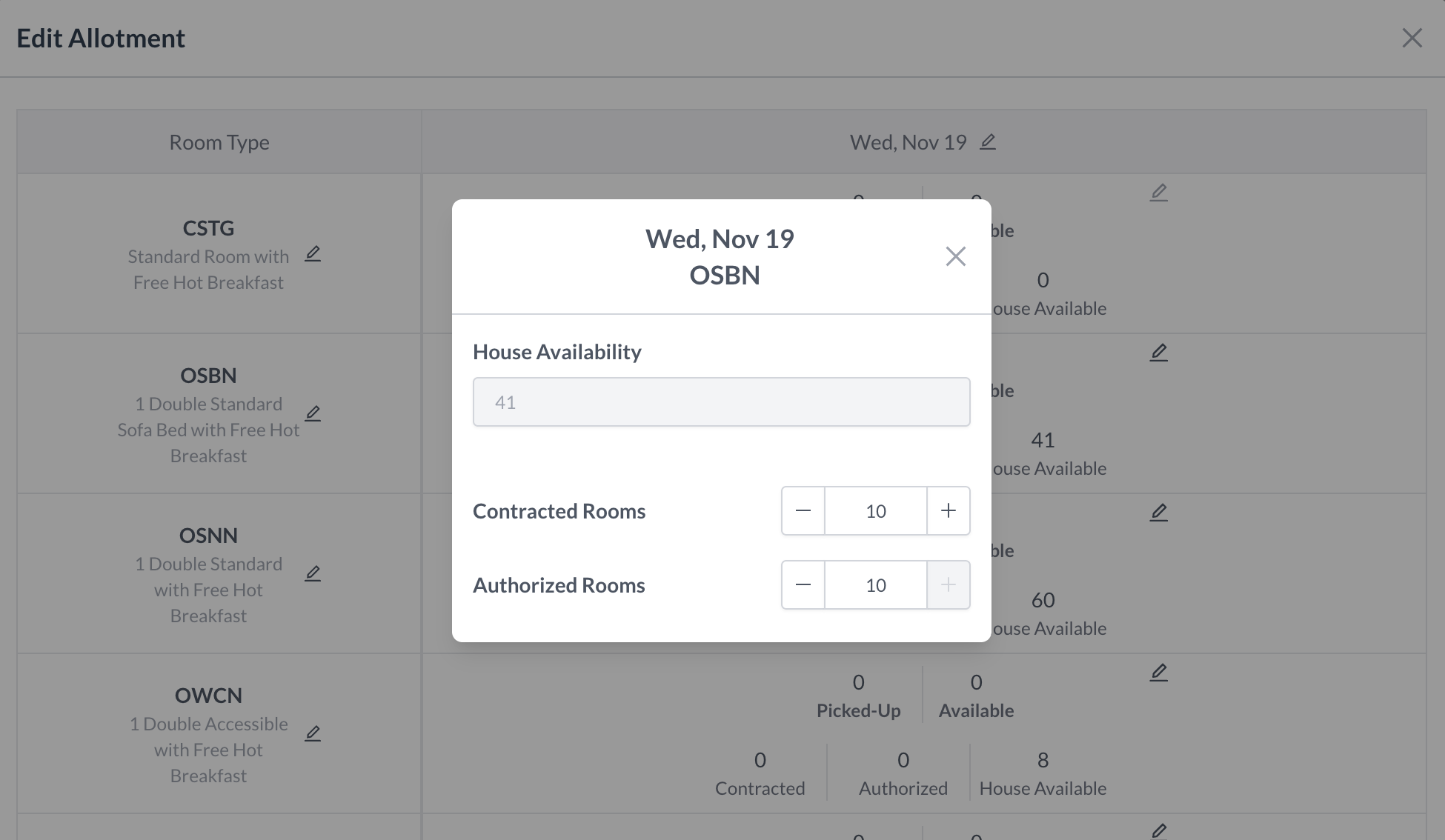
Task: Edit OSNN allotment for Nov 19
Action: [x=1158, y=513]
